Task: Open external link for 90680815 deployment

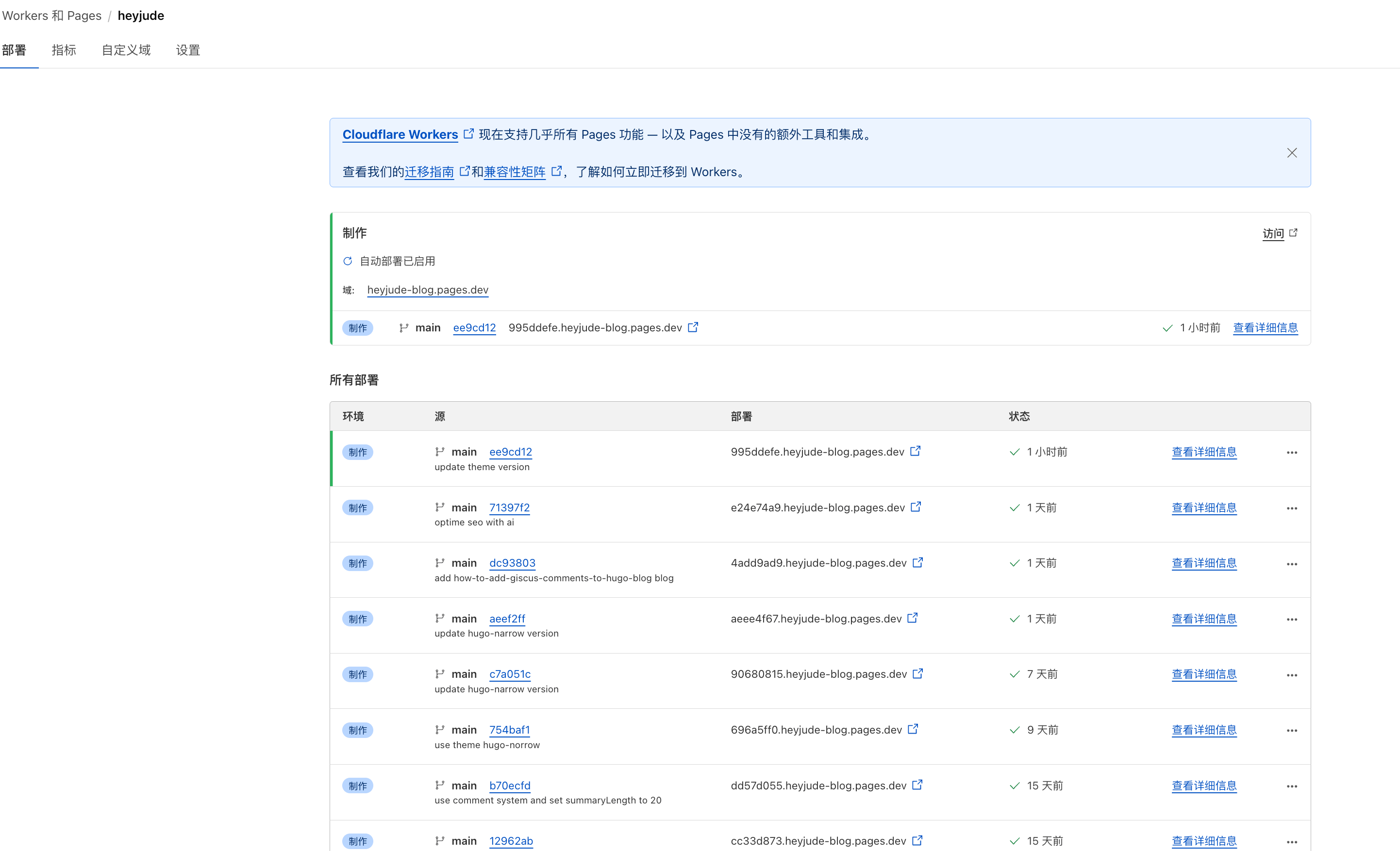Action: coord(917,674)
